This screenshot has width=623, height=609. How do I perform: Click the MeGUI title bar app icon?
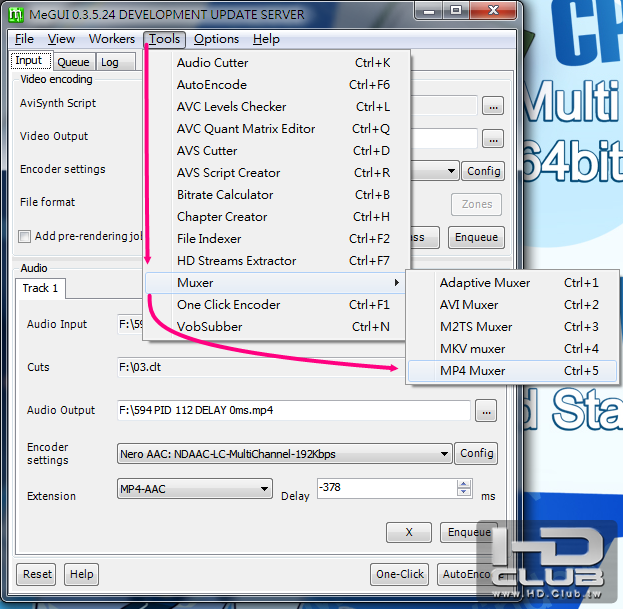pyautogui.click(x=16, y=15)
